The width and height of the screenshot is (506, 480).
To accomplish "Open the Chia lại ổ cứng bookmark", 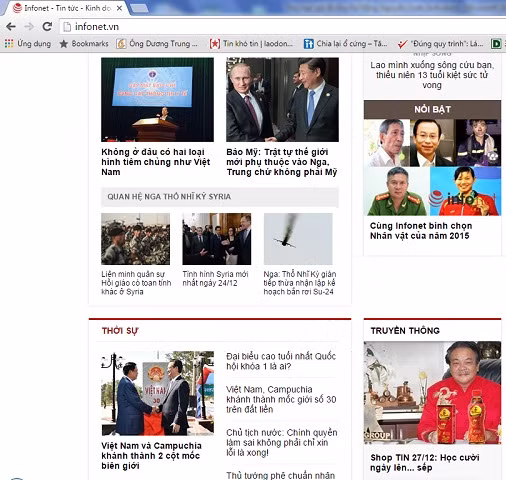I will pos(346,44).
